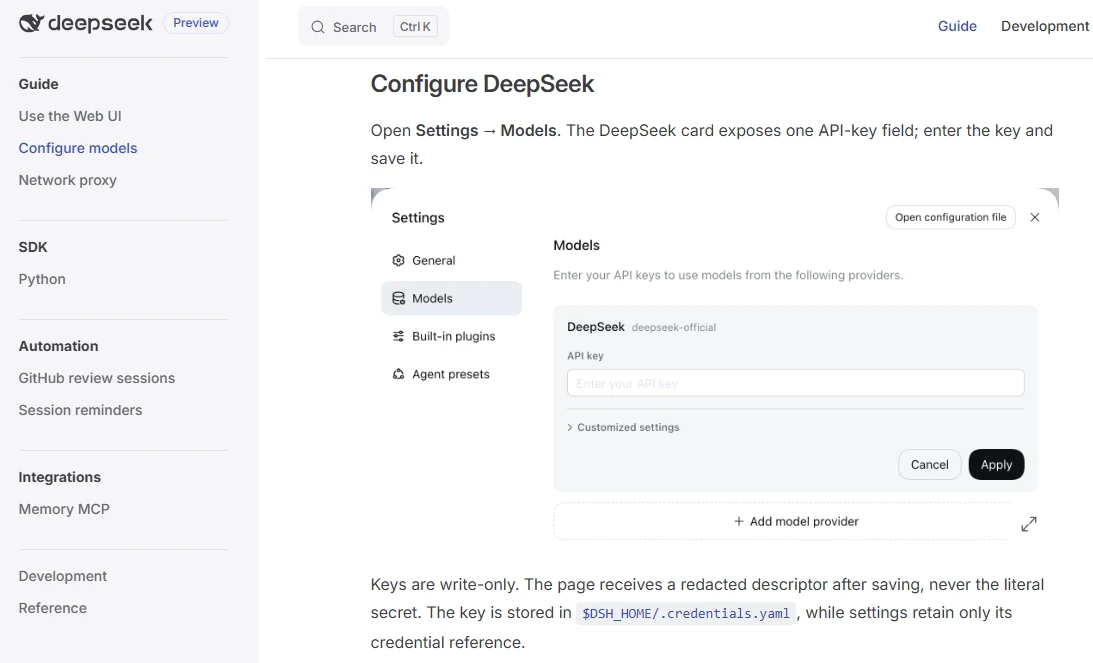Open the Guide top navigation tab
Screen dimensions: 1093x663
[x=957, y=26]
